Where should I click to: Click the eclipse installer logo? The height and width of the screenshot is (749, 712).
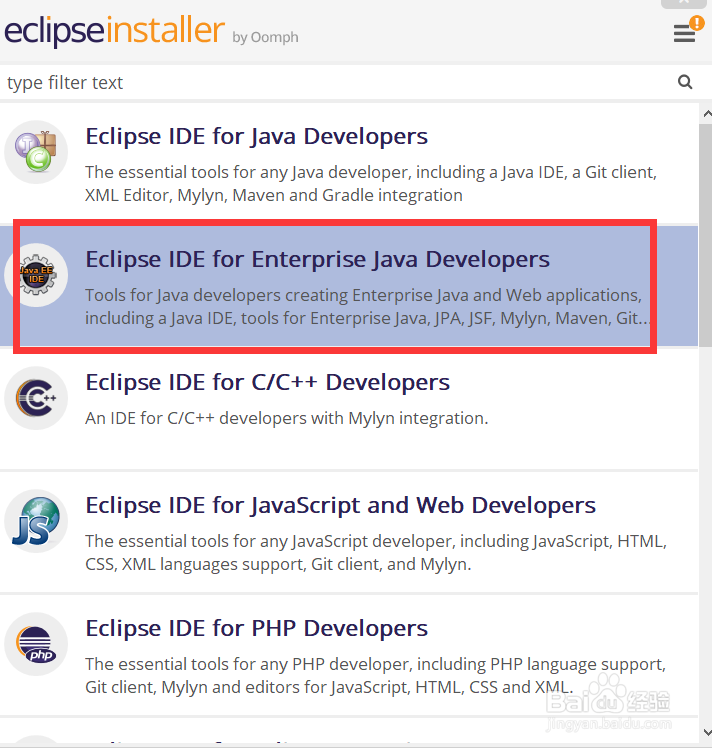tap(114, 31)
